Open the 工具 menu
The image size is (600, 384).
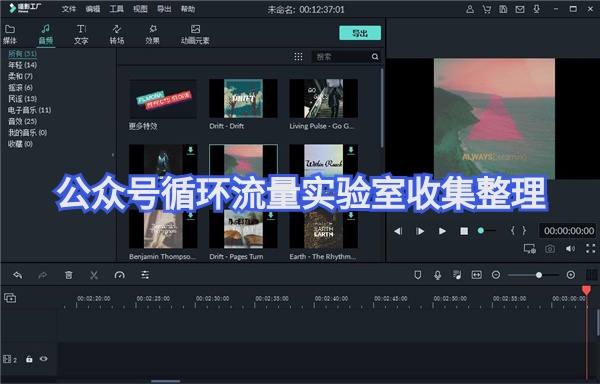pyautogui.click(x=116, y=9)
